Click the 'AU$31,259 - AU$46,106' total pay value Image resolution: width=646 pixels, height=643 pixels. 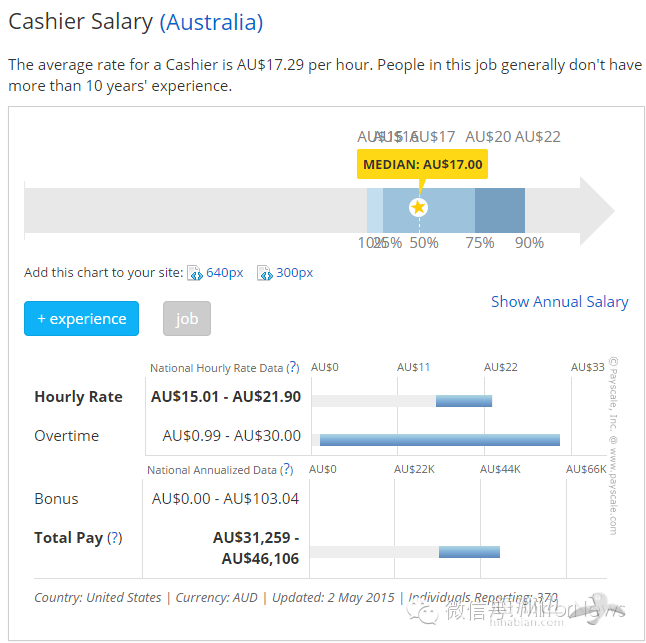256,548
